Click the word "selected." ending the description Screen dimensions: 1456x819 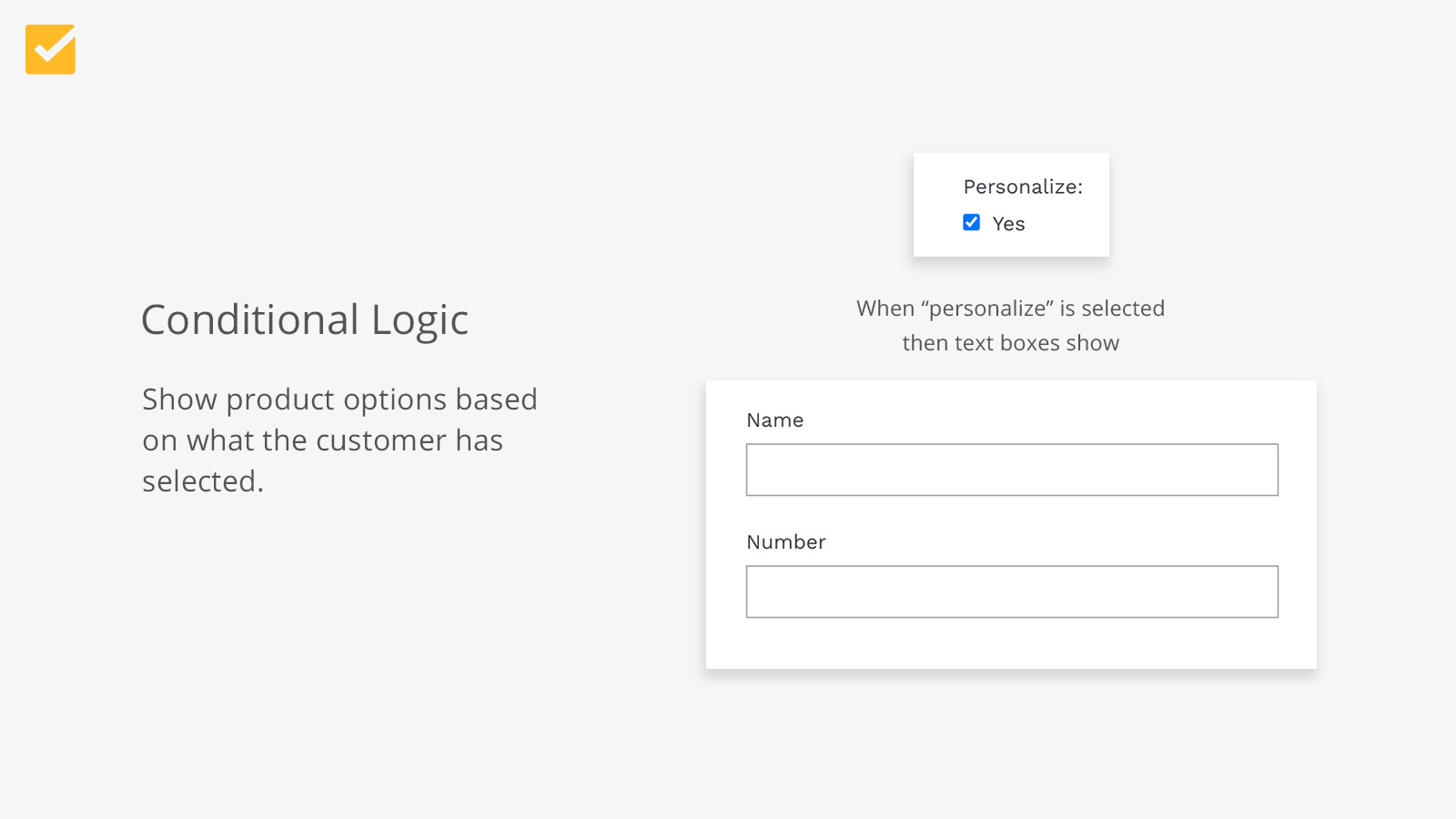[x=202, y=481]
